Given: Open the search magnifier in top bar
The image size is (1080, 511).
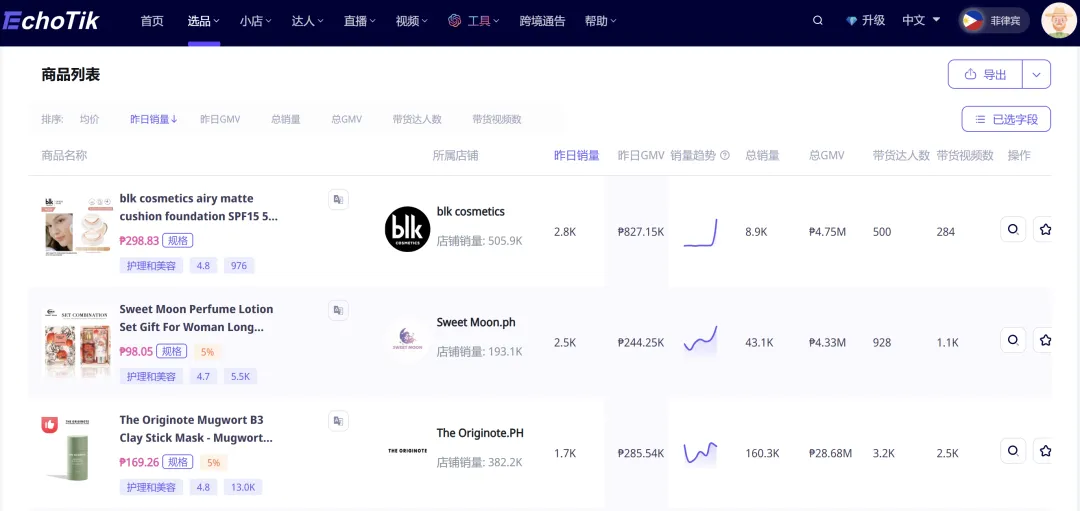Looking at the screenshot, I should [x=818, y=21].
